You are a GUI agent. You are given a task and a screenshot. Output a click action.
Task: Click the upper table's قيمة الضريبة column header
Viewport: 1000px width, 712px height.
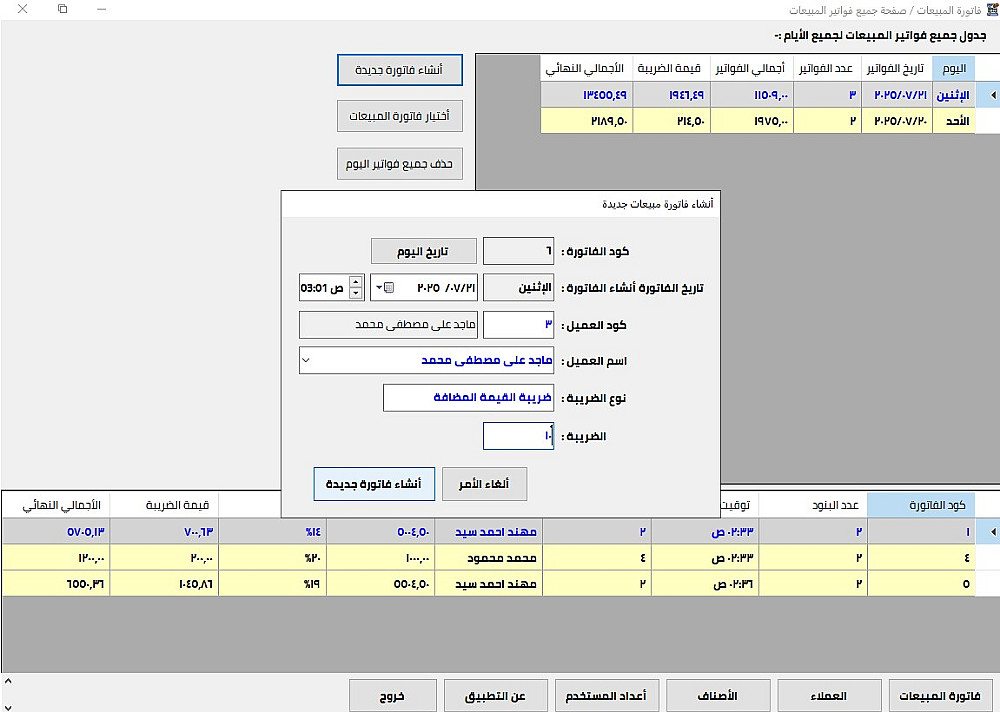(x=672, y=68)
